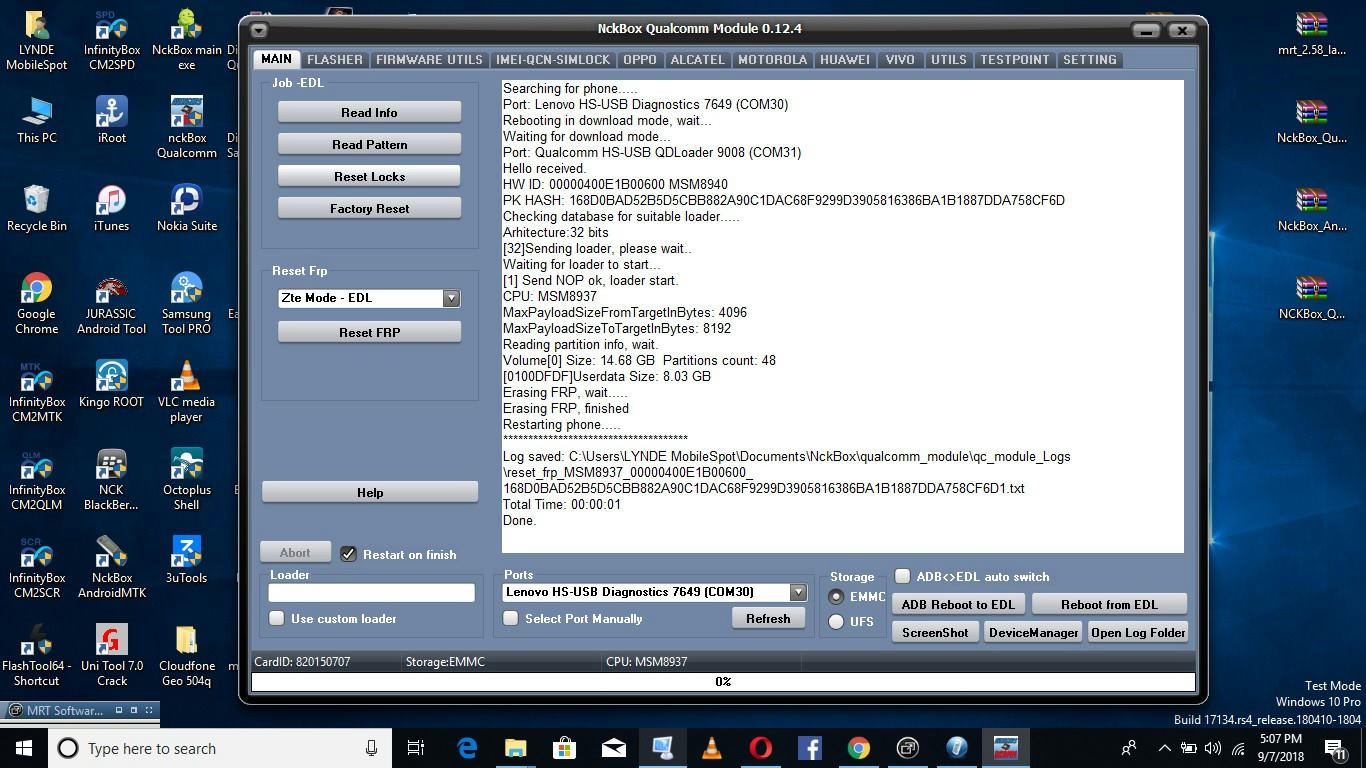Screen dimensions: 1366x768
Task: Click Reset FRP button
Action: coord(369,332)
